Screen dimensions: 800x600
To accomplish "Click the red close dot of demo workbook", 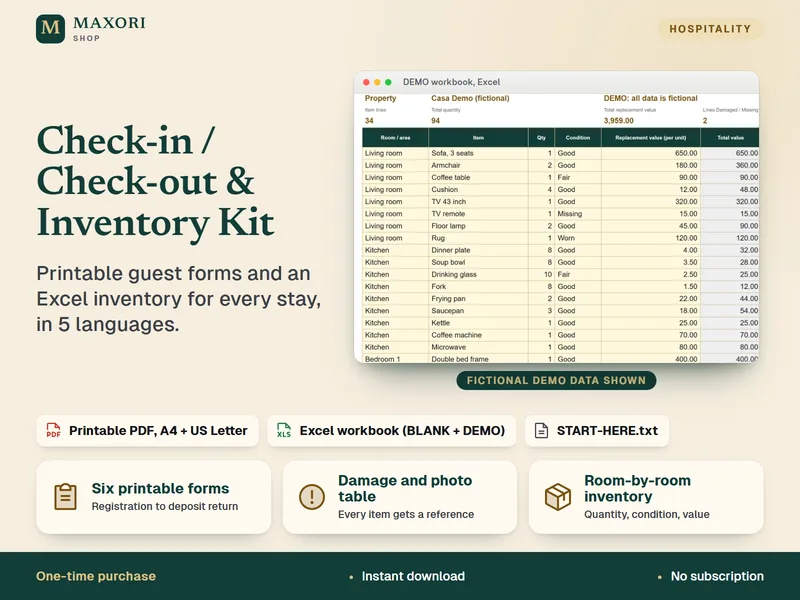I will (366, 82).
